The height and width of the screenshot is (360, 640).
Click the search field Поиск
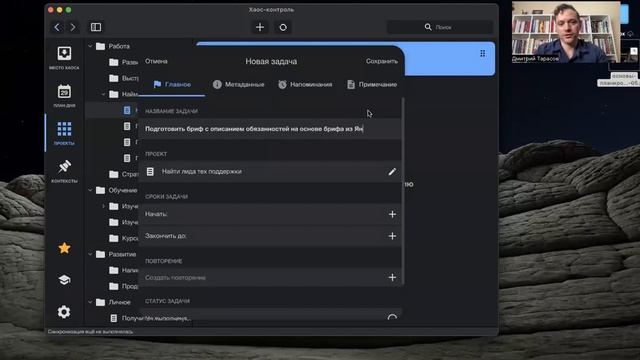[440, 27]
